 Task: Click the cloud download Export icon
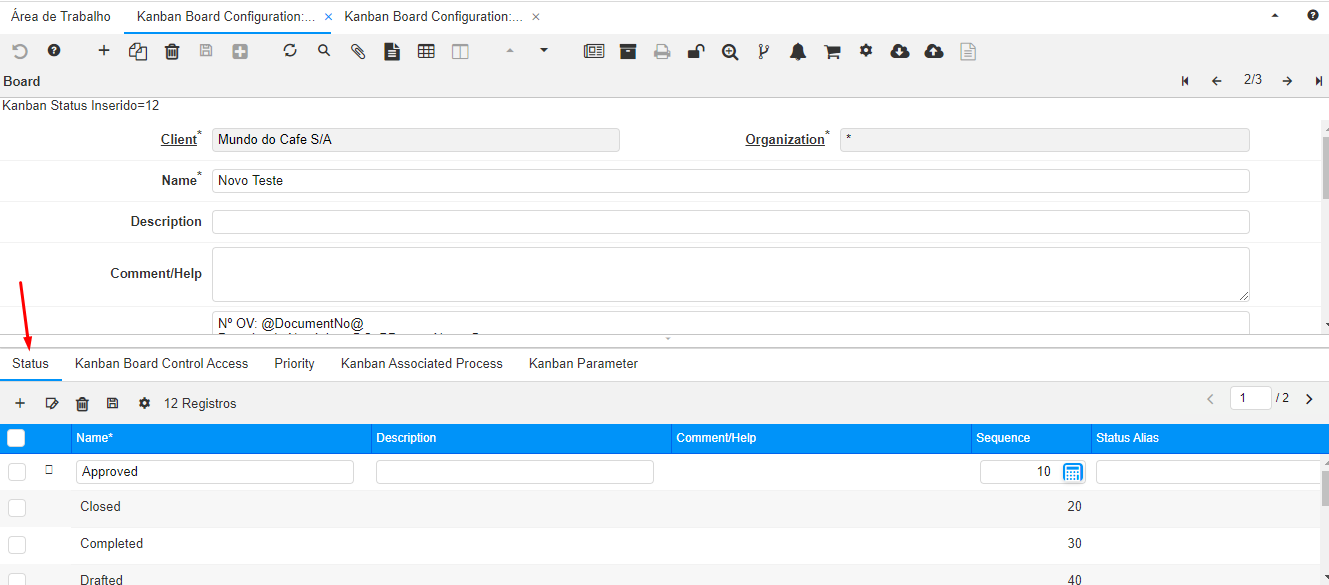900,51
